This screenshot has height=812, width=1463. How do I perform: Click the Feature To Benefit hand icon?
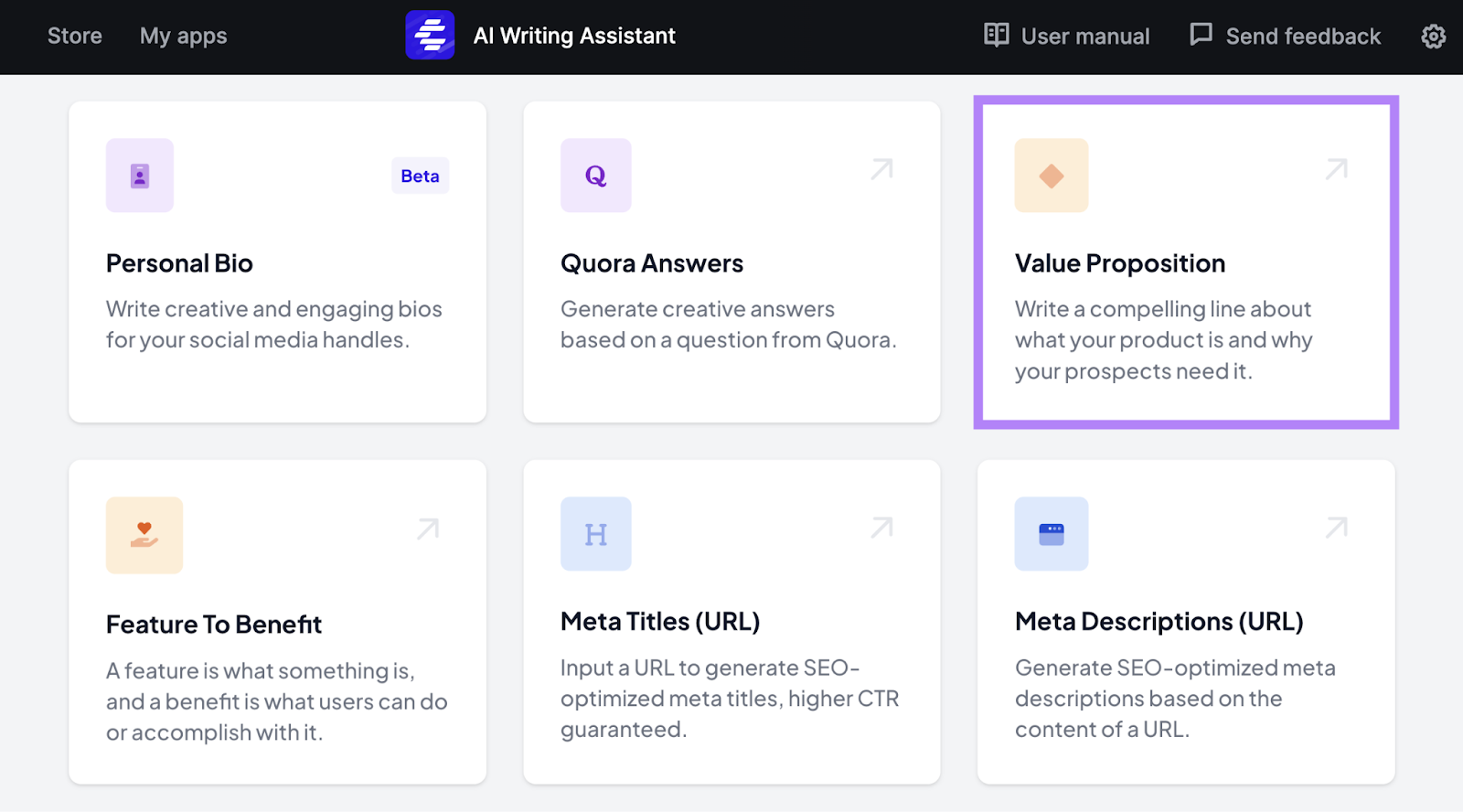tap(144, 535)
